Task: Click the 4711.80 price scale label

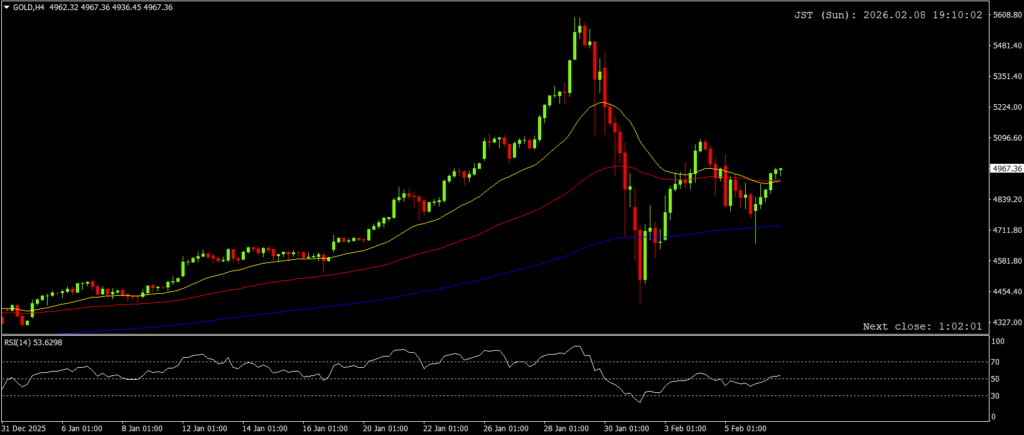Action: [x=1005, y=231]
